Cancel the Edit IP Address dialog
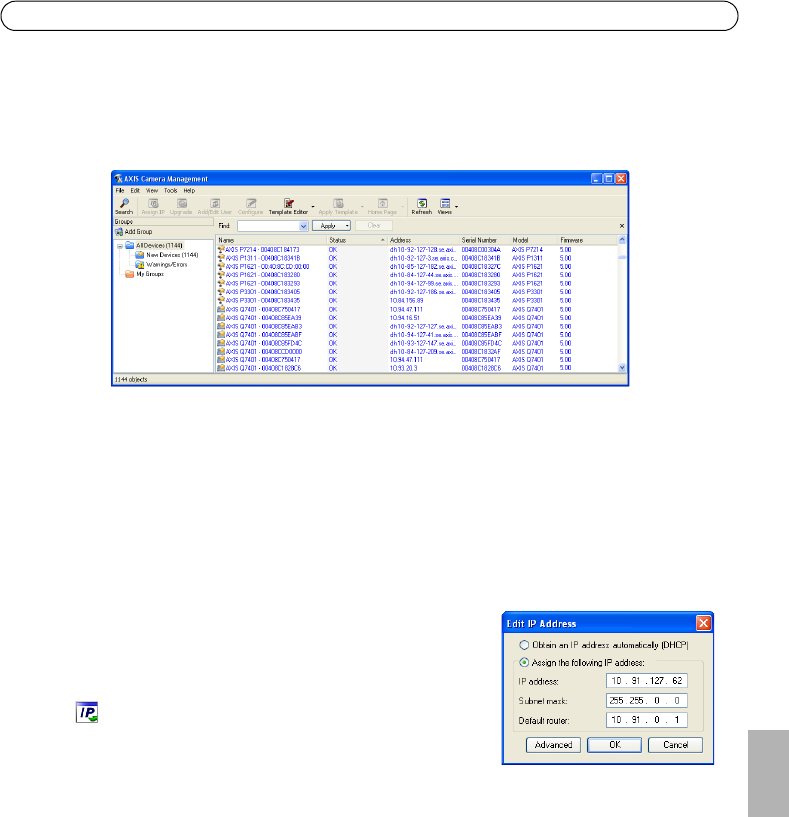Image resolution: width=789 pixels, height=817 pixels. (x=675, y=745)
